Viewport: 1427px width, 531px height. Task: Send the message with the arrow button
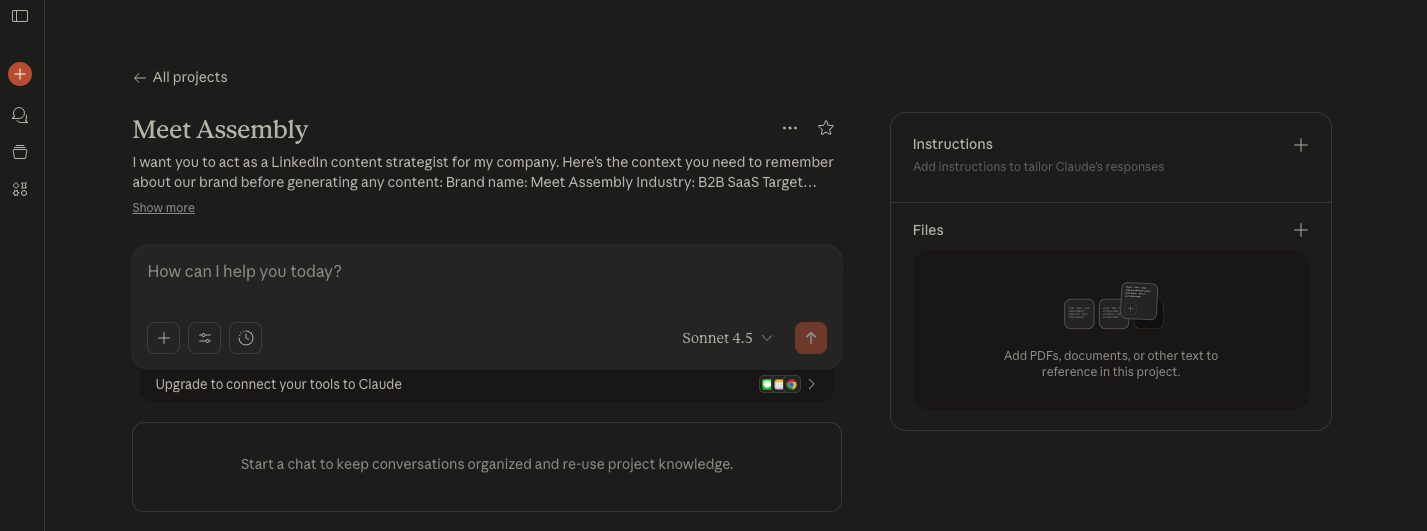pos(811,338)
